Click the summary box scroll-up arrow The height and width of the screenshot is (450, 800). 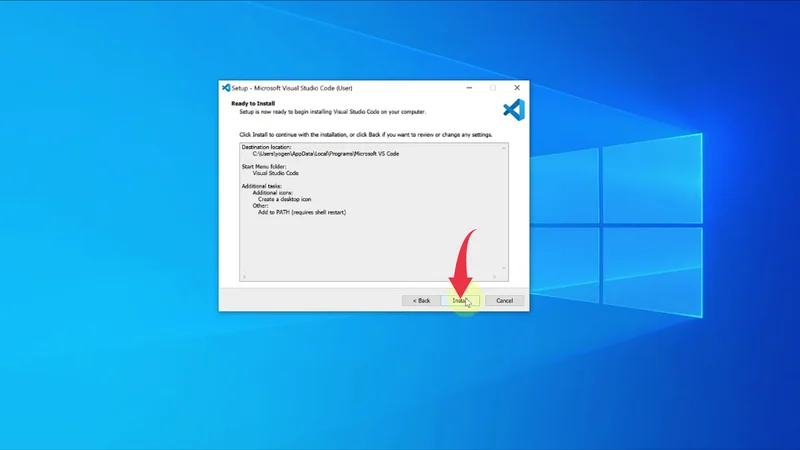point(504,148)
